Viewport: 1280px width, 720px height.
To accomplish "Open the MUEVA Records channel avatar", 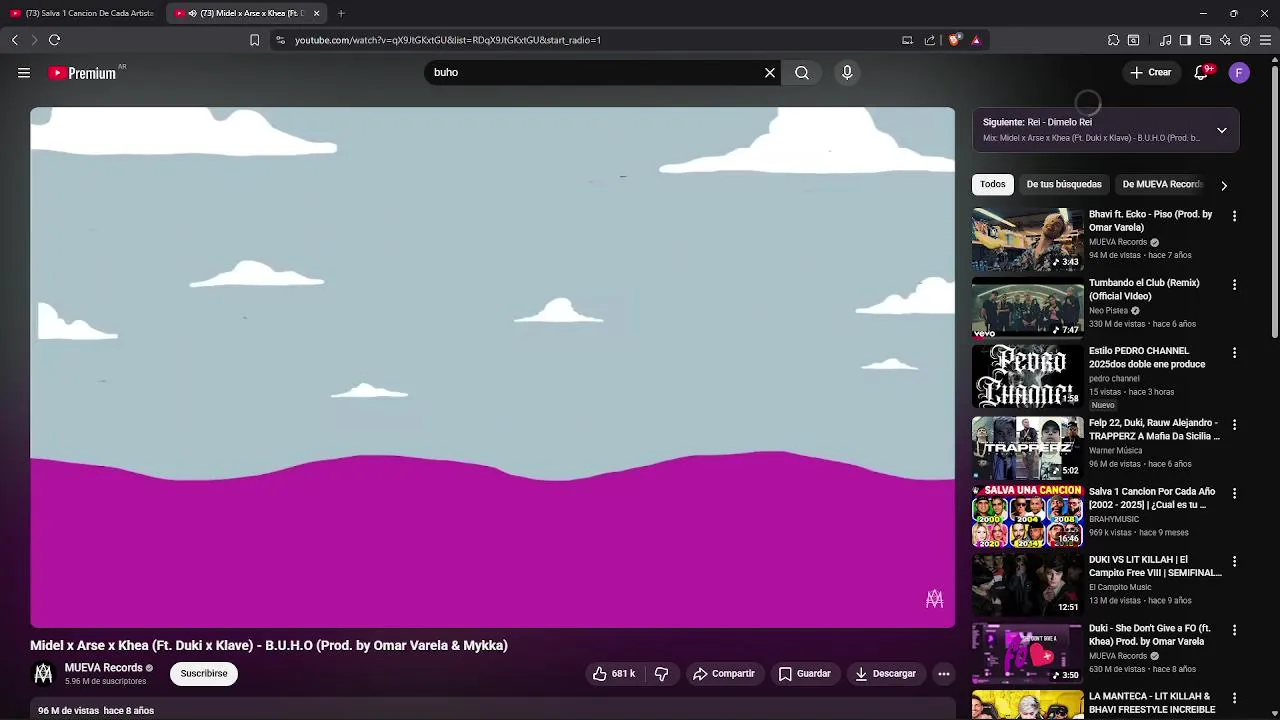I will 43,674.
